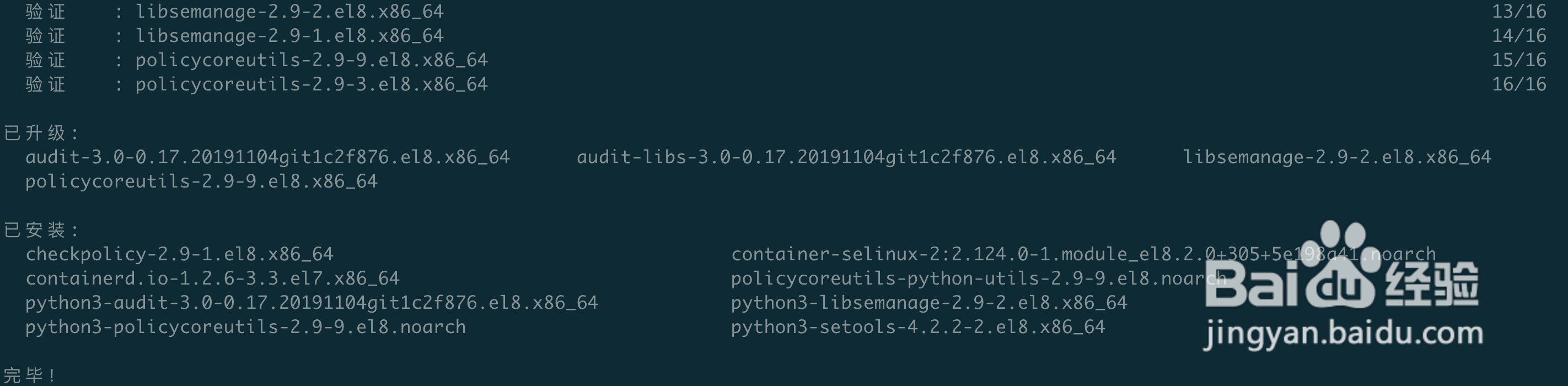Click the python3-policycoreutils-2.9-9 package line

(x=246, y=327)
